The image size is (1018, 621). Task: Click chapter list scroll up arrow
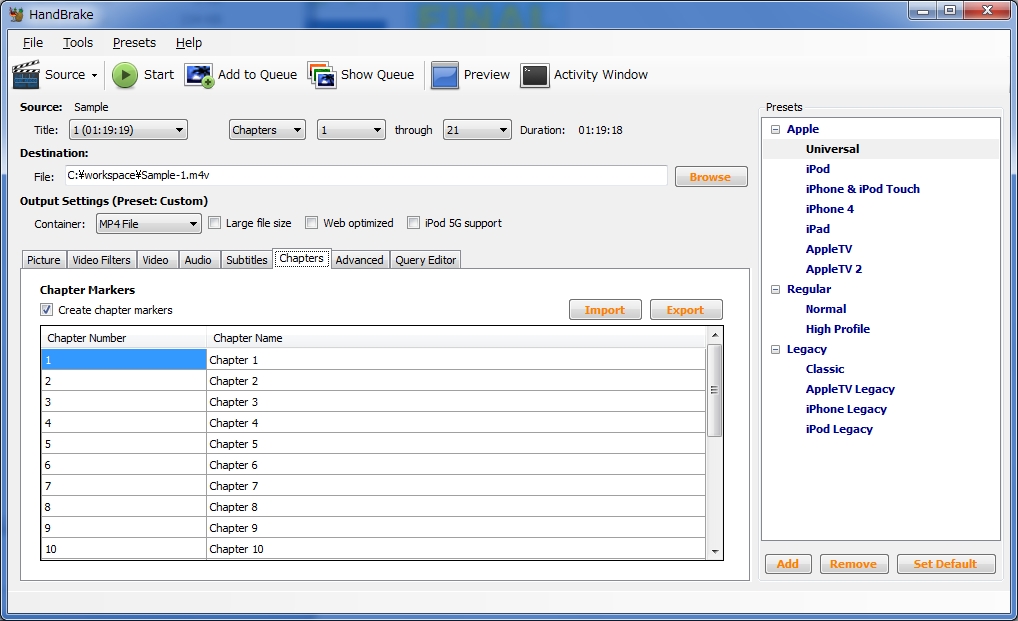point(714,335)
